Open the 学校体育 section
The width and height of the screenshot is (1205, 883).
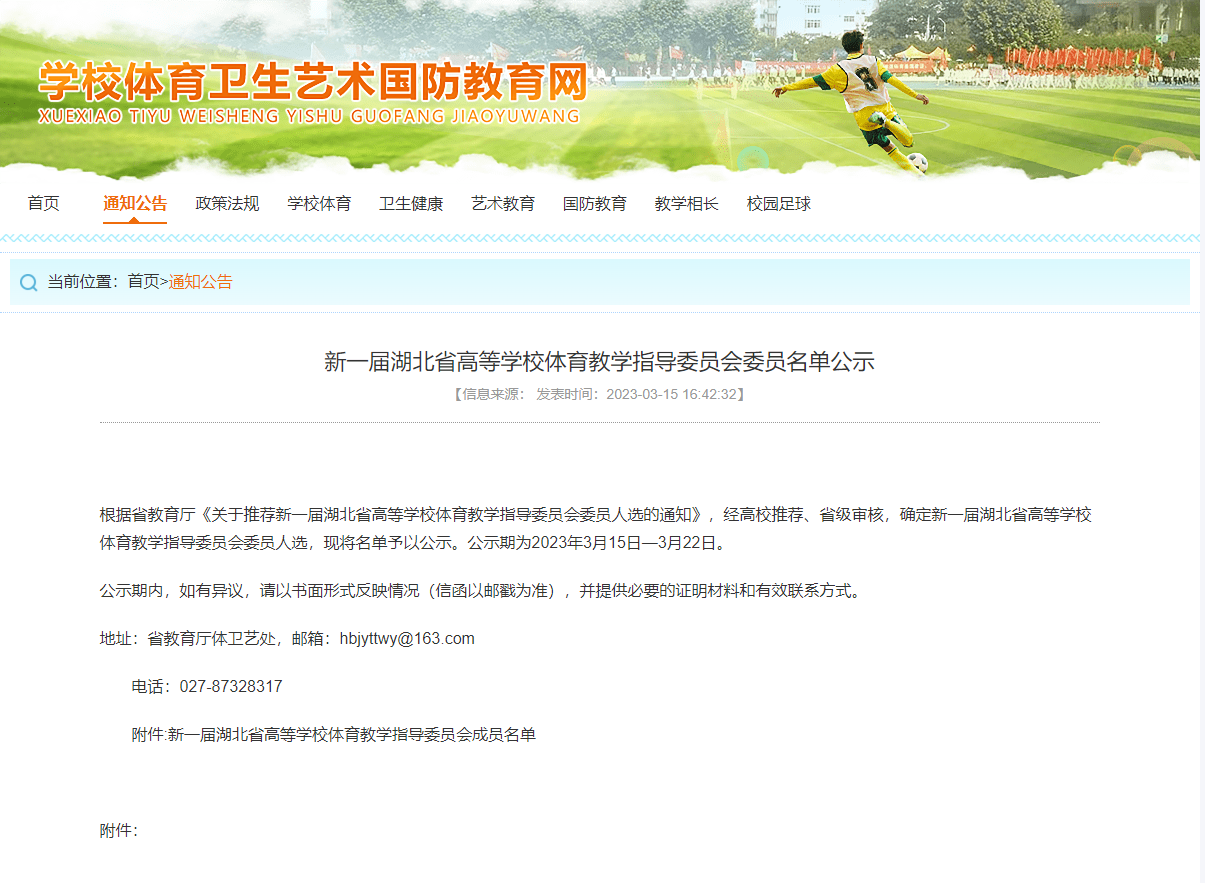tap(319, 204)
